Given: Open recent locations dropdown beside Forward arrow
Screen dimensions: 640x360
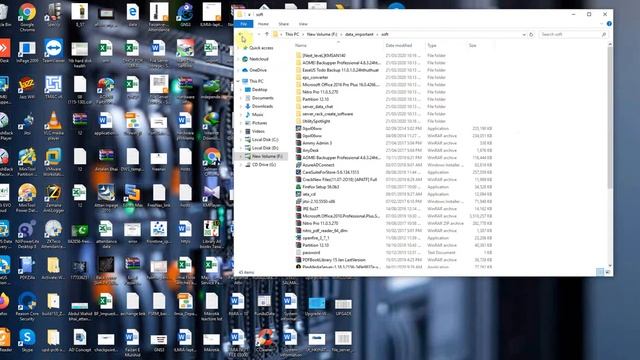Looking at the screenshot, I should click(259, 34).
